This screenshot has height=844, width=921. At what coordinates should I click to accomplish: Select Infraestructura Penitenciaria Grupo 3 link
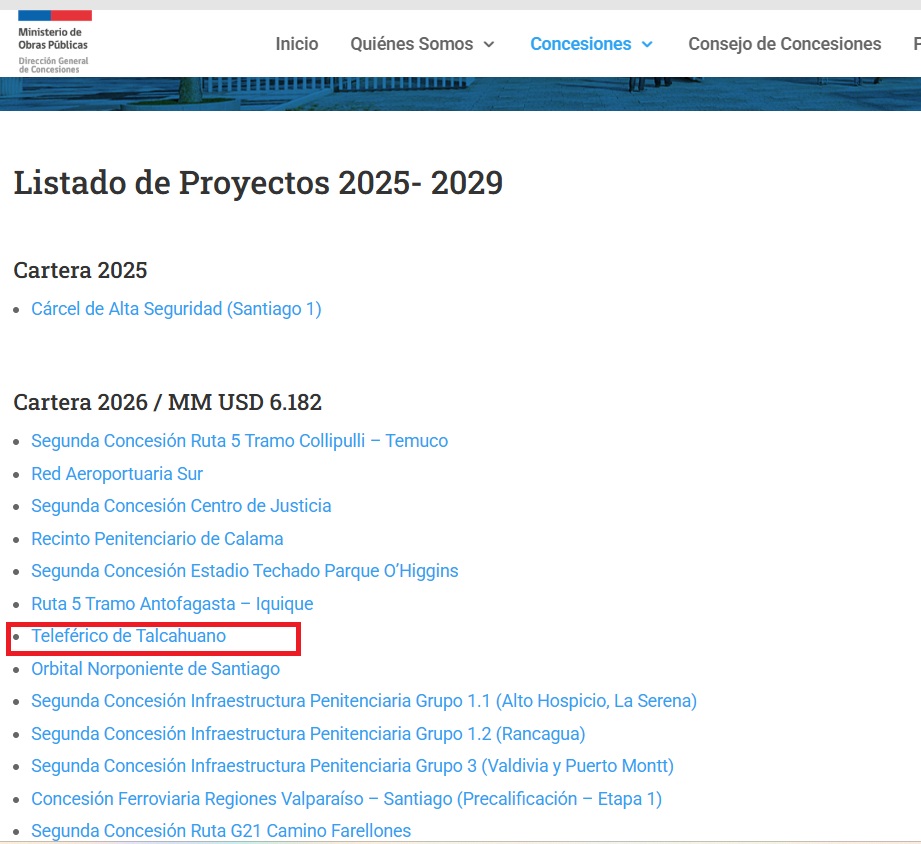point(352,766)
